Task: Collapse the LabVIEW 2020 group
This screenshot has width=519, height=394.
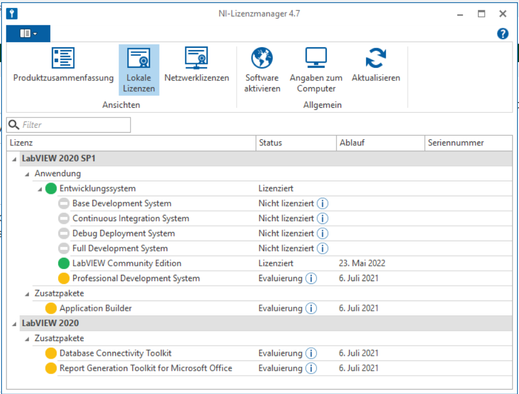Action: (14, 324)
